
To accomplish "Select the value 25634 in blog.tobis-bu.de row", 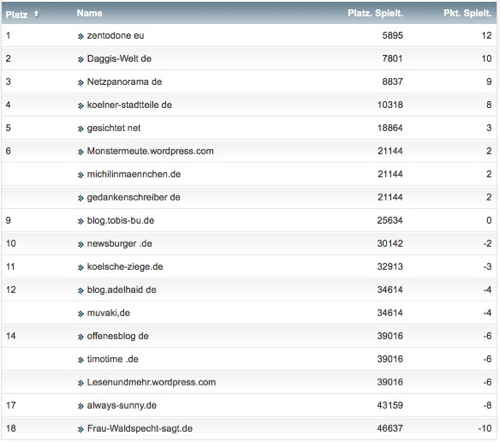I will point(390,220).
